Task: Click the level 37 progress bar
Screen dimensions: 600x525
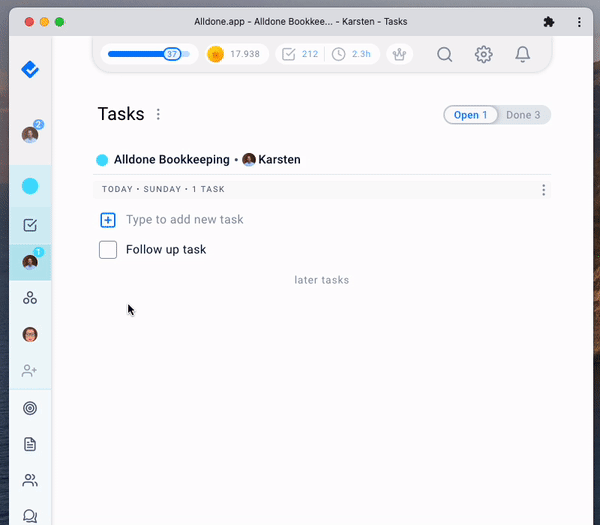Action: (149, 54)
